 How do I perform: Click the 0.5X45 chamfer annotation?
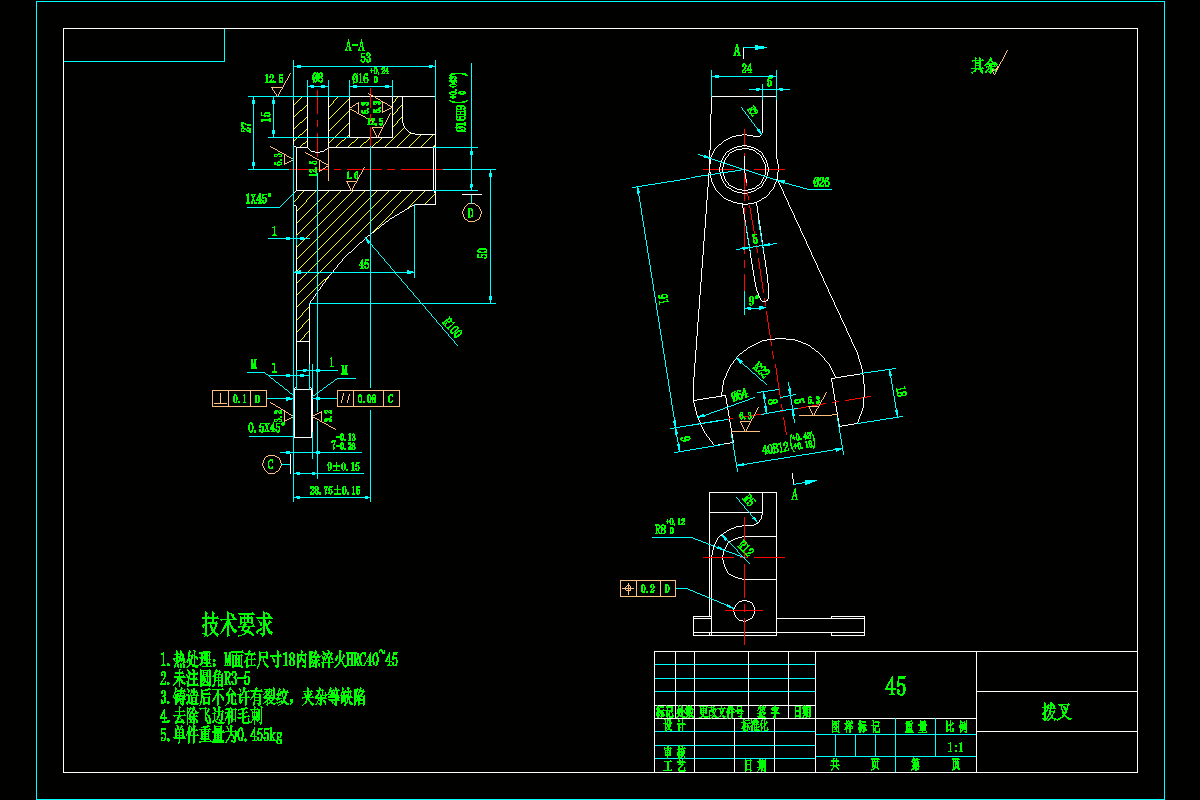click(x=264, y=428)
